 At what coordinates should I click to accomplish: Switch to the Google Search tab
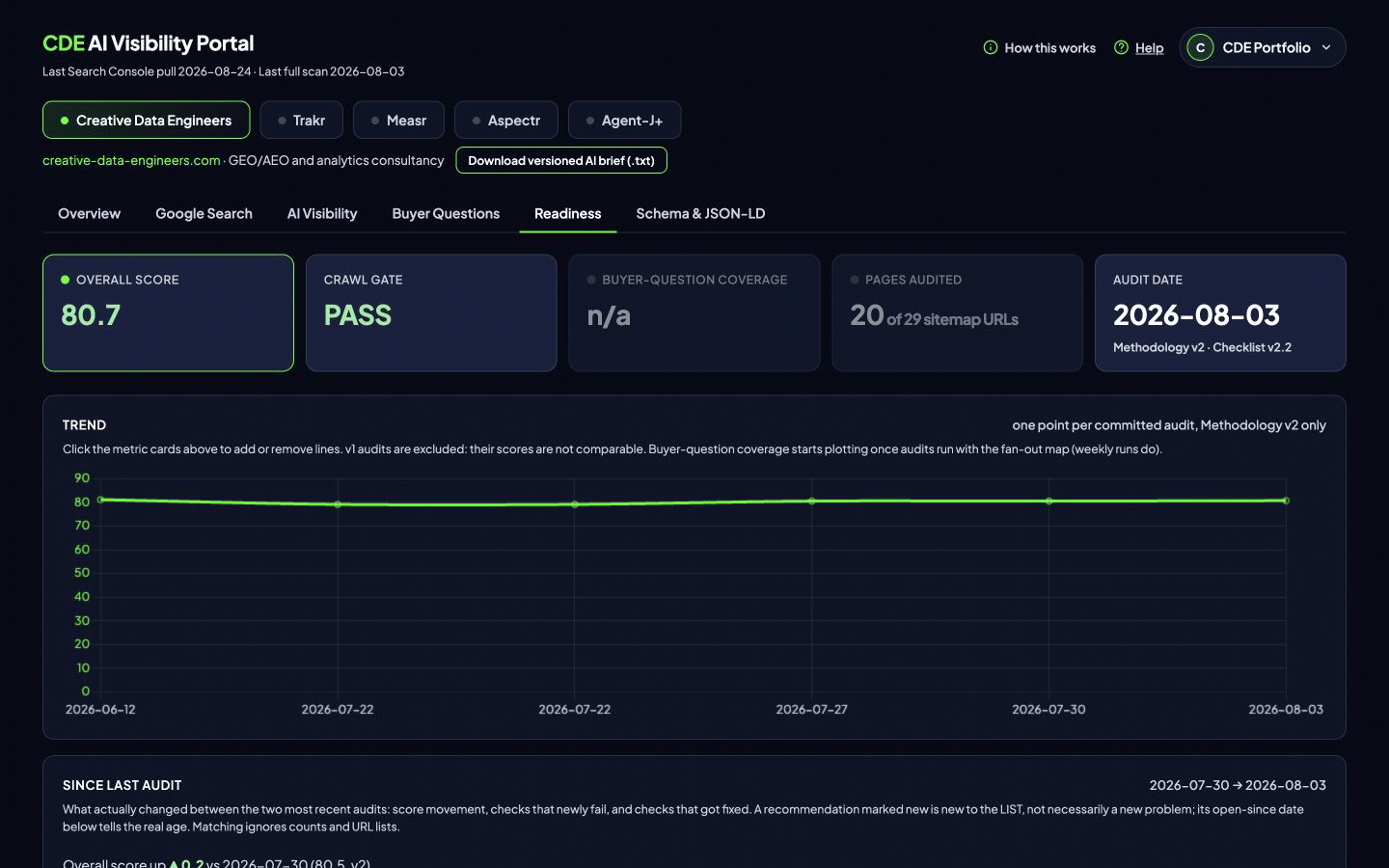pos(204,213)
